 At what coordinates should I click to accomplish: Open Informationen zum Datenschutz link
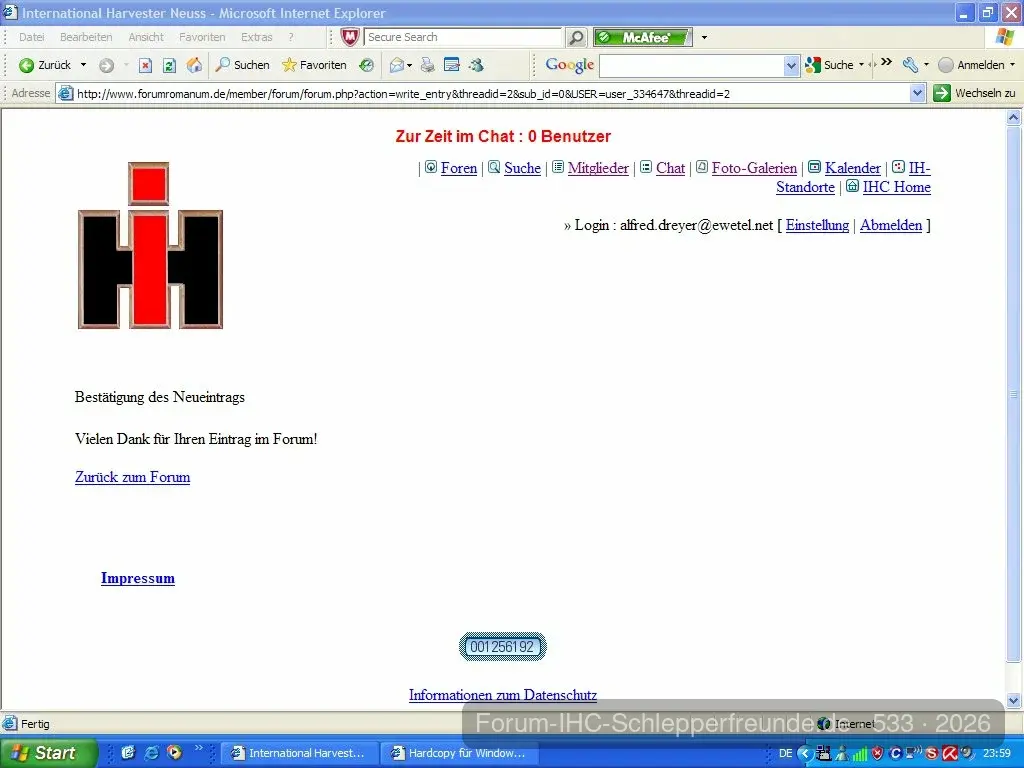pyautogui.click(x=503, y=695)
